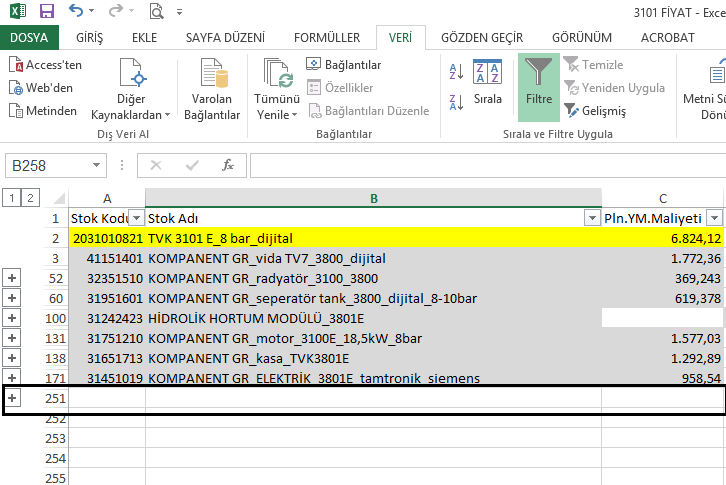The image size is (726, 485).
Task: Switch to the SAYFA DÜZENİ tab
Action: point(225,38)
